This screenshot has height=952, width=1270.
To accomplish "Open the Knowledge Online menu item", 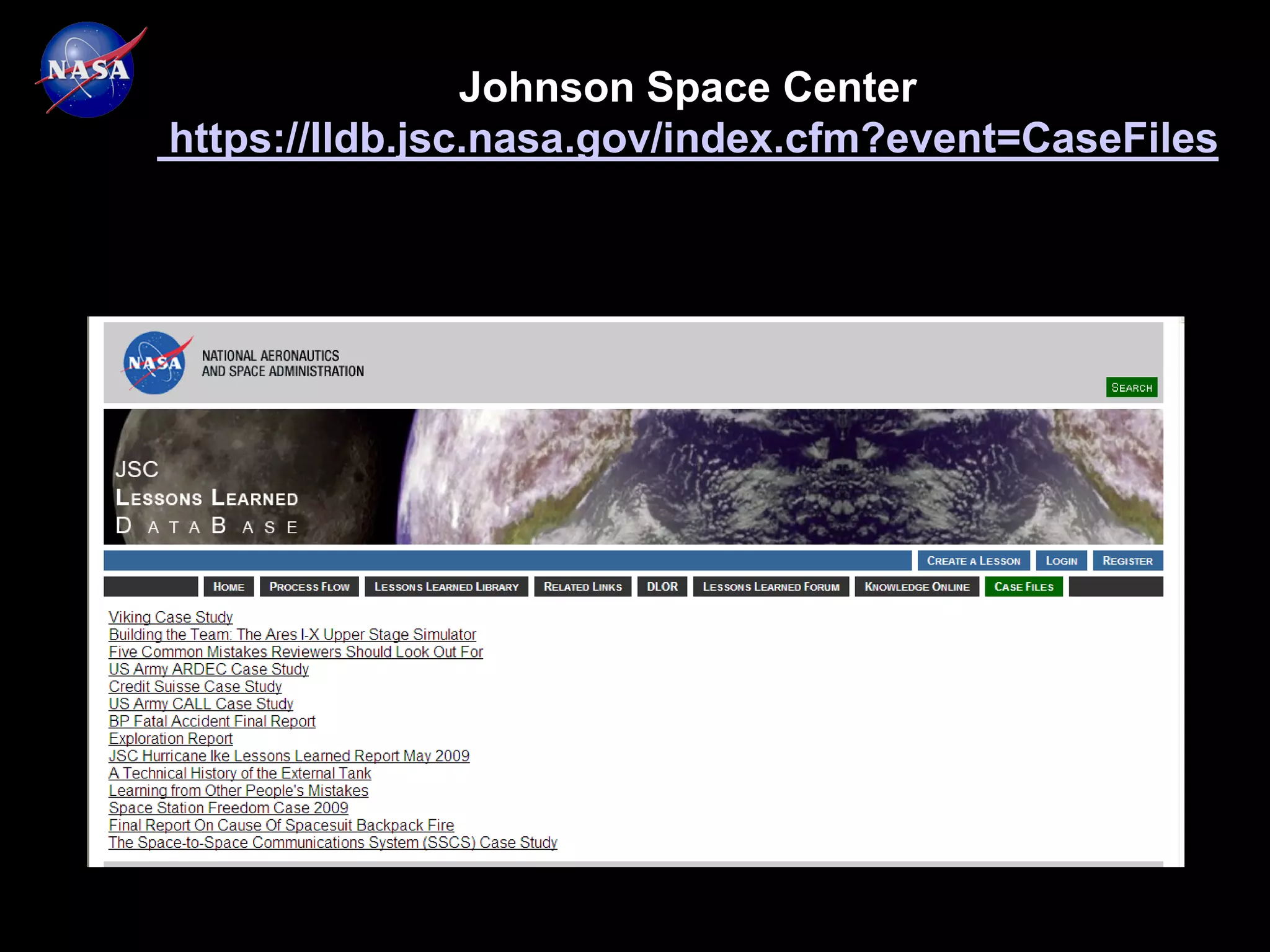I will 917,587.
